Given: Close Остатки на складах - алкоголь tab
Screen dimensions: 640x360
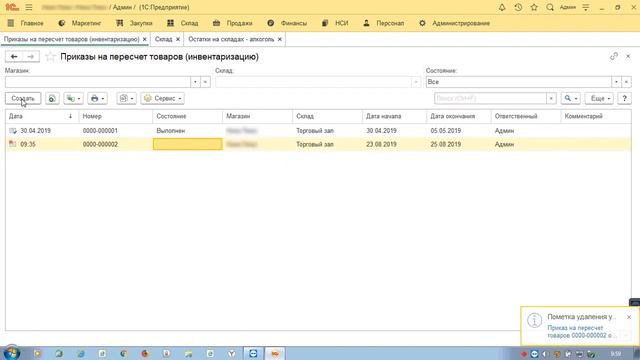Looking at the screenshot, I should 280,39.
